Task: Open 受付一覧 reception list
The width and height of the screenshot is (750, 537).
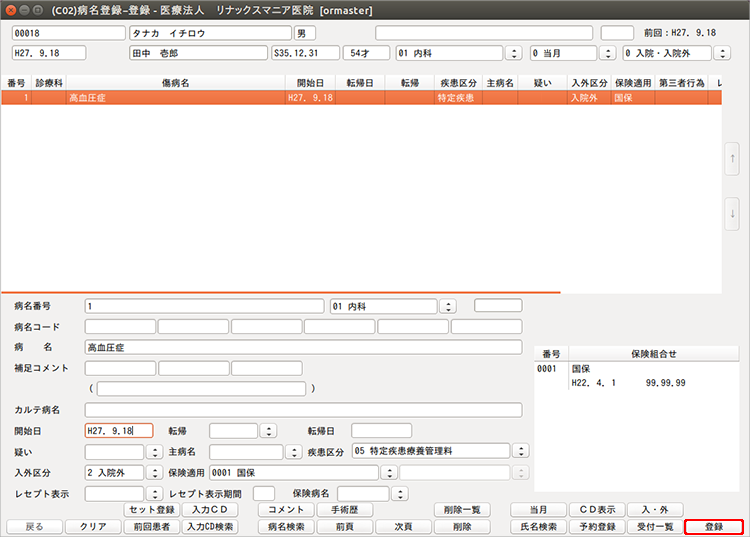Action: point(655,526)
